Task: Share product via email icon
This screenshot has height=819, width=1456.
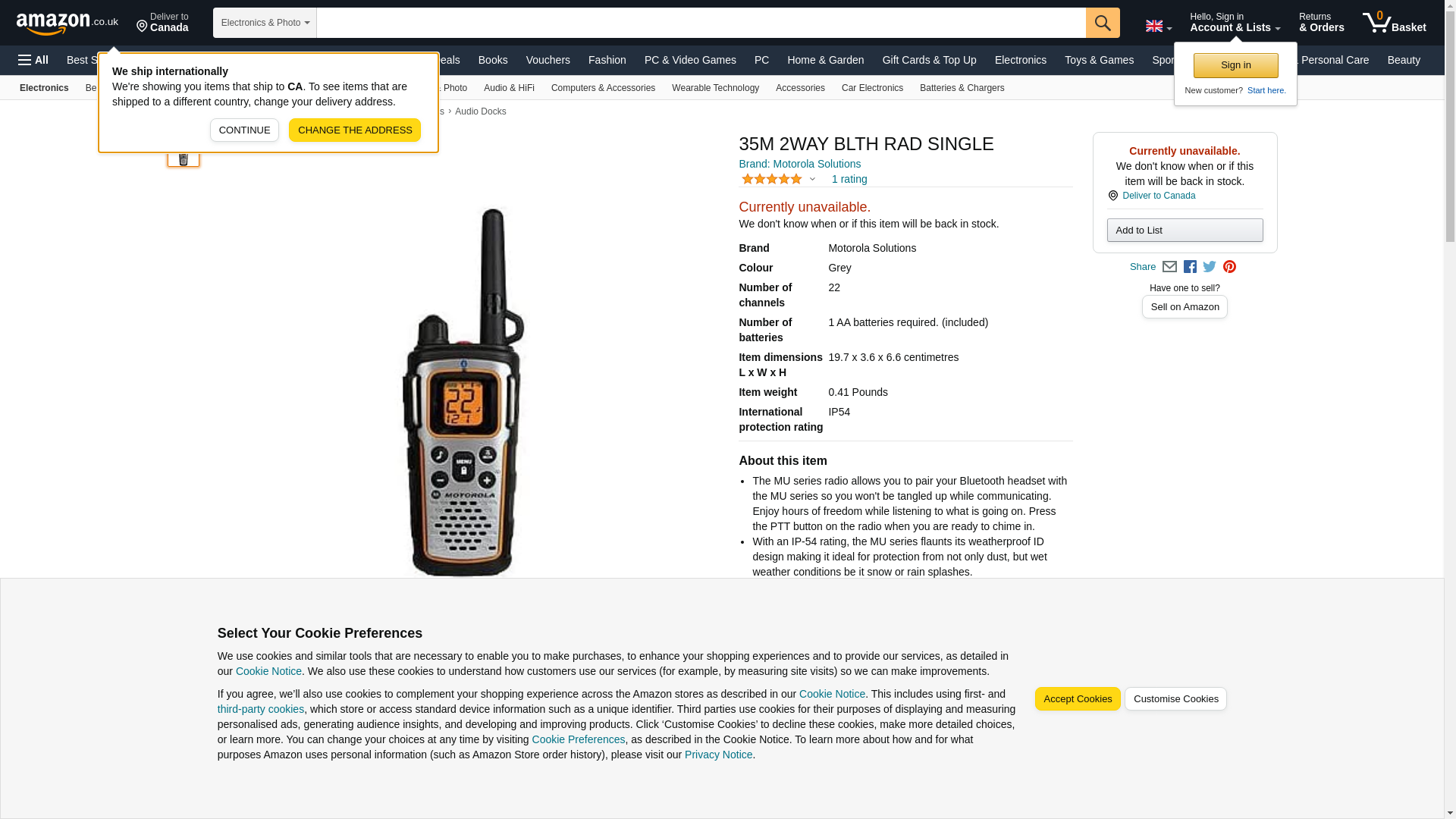Action: point(1169,267)
